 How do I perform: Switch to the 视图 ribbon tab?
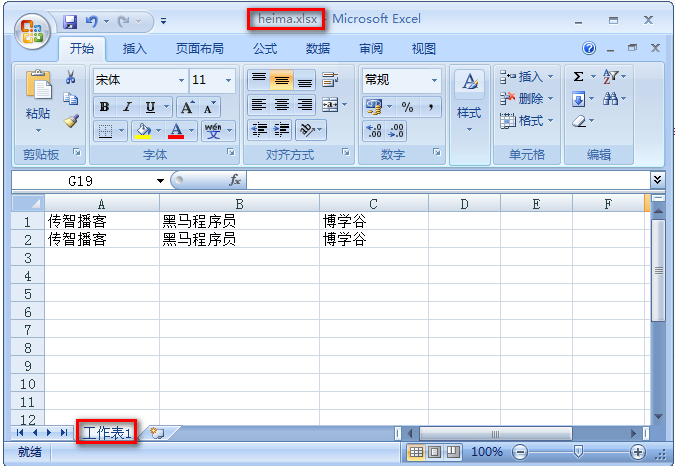point(424,49)
